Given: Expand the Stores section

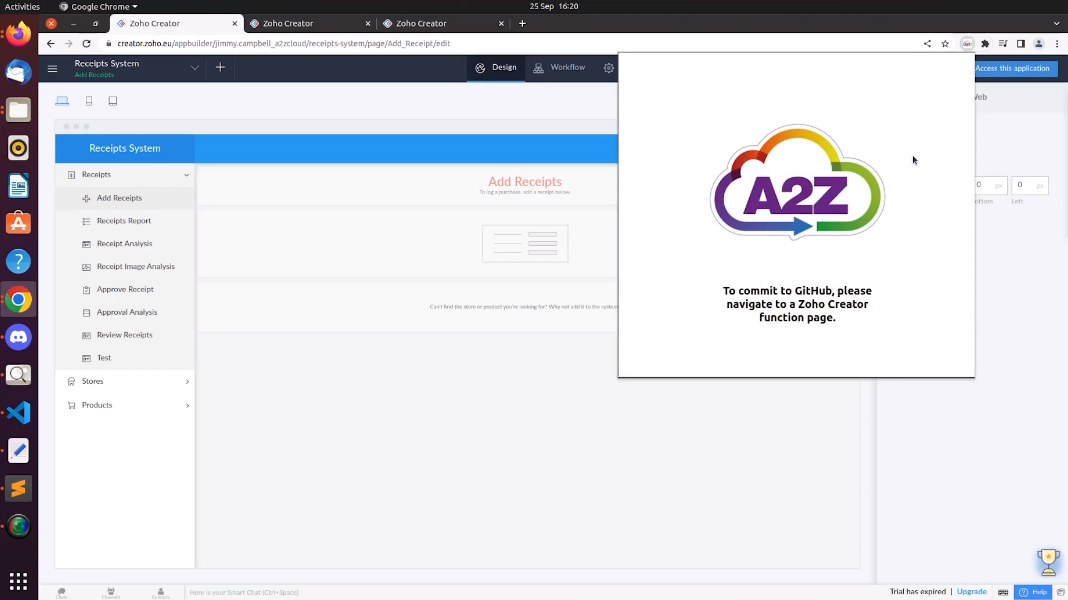Looking at the screenshot, I should 187,381.
